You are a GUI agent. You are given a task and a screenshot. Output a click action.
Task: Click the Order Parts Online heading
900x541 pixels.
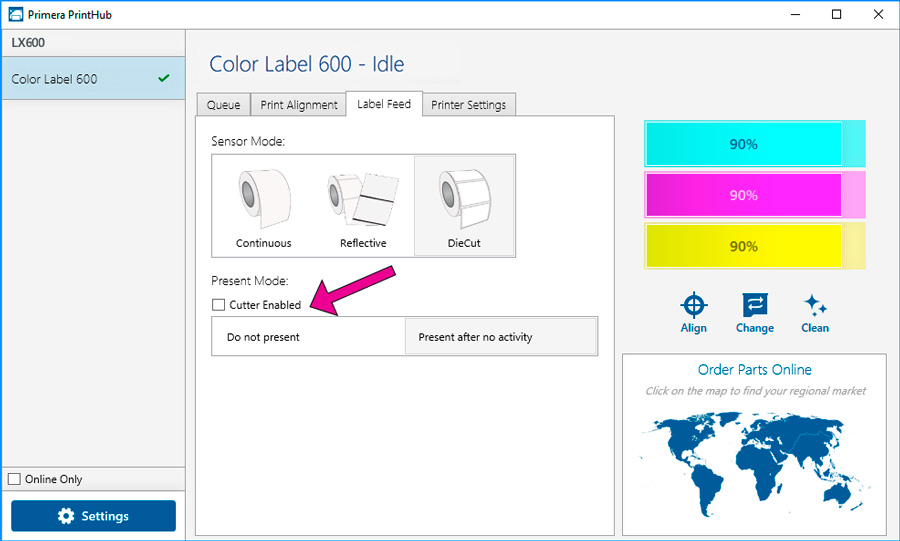pos(754,369)
